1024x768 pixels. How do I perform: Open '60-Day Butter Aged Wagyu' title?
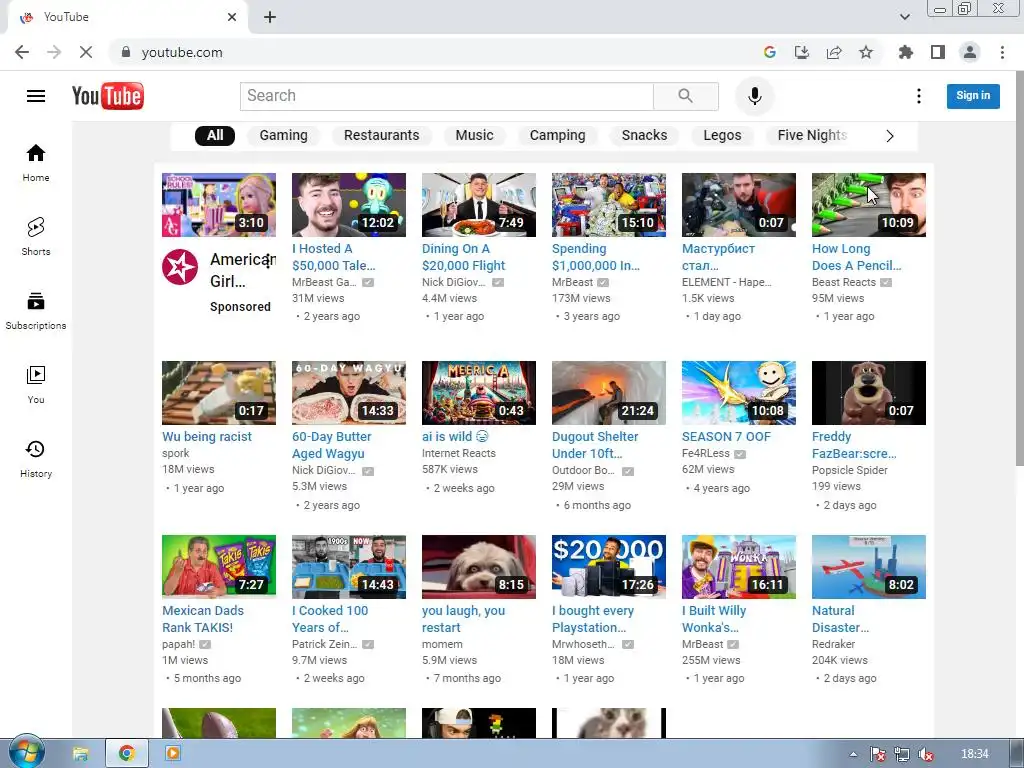[x=331, y=445]
